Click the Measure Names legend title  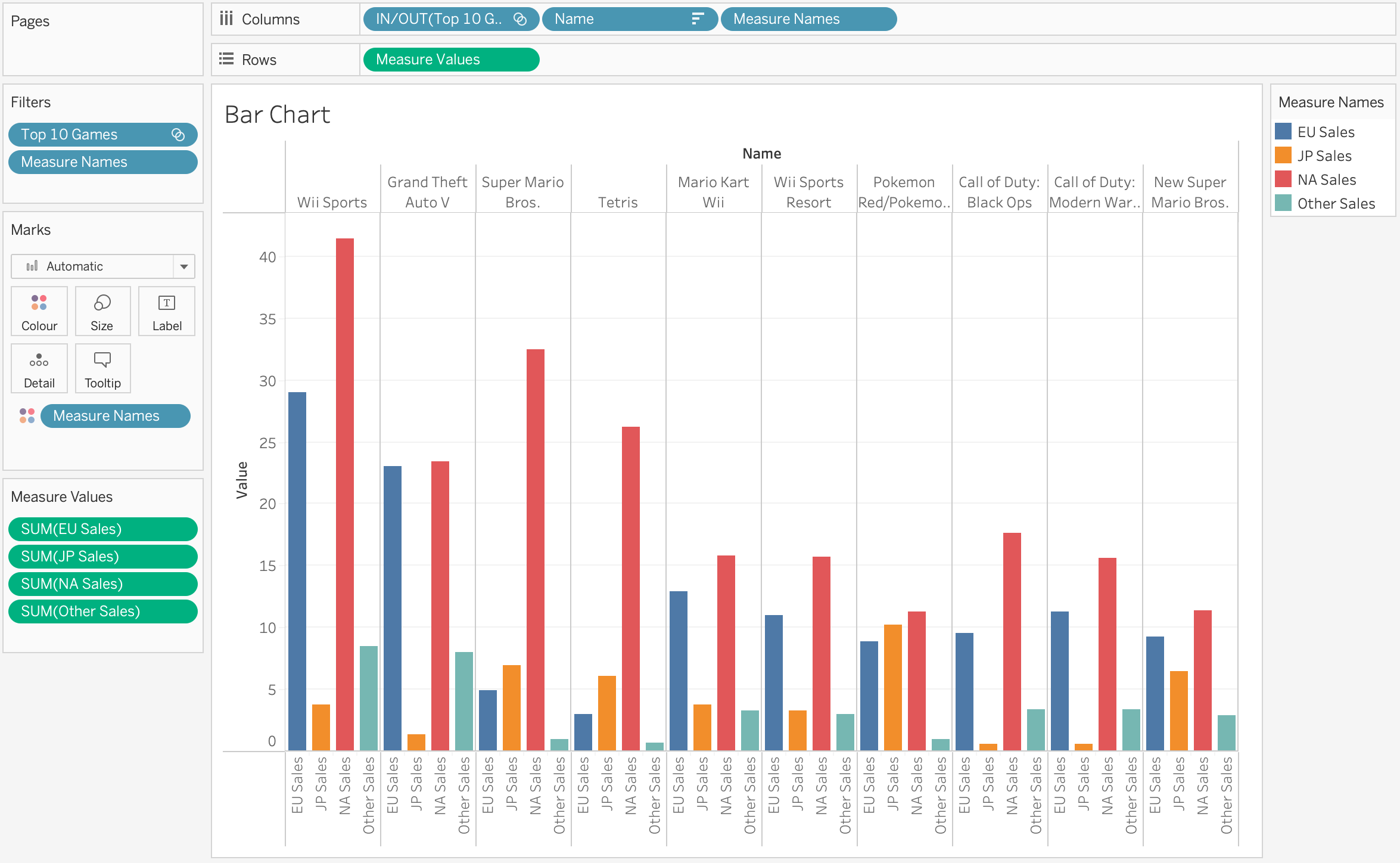[x=1331, y=103]
